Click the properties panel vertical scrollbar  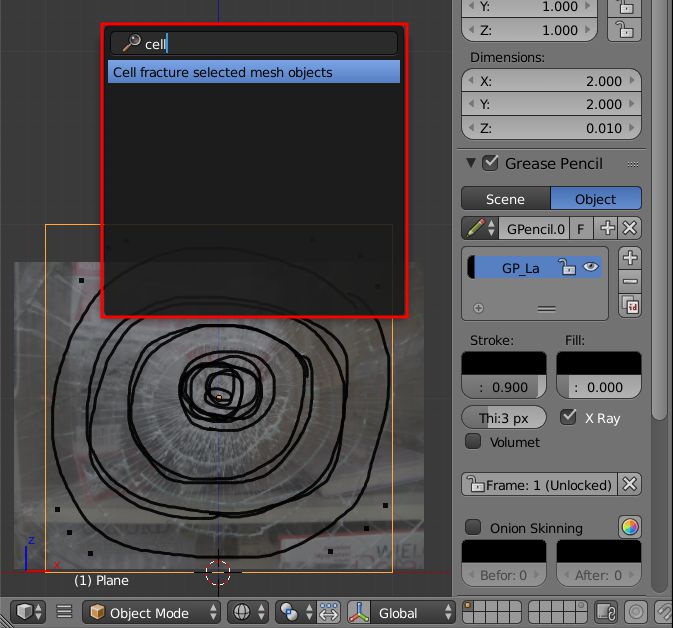[x=658, y=208]
